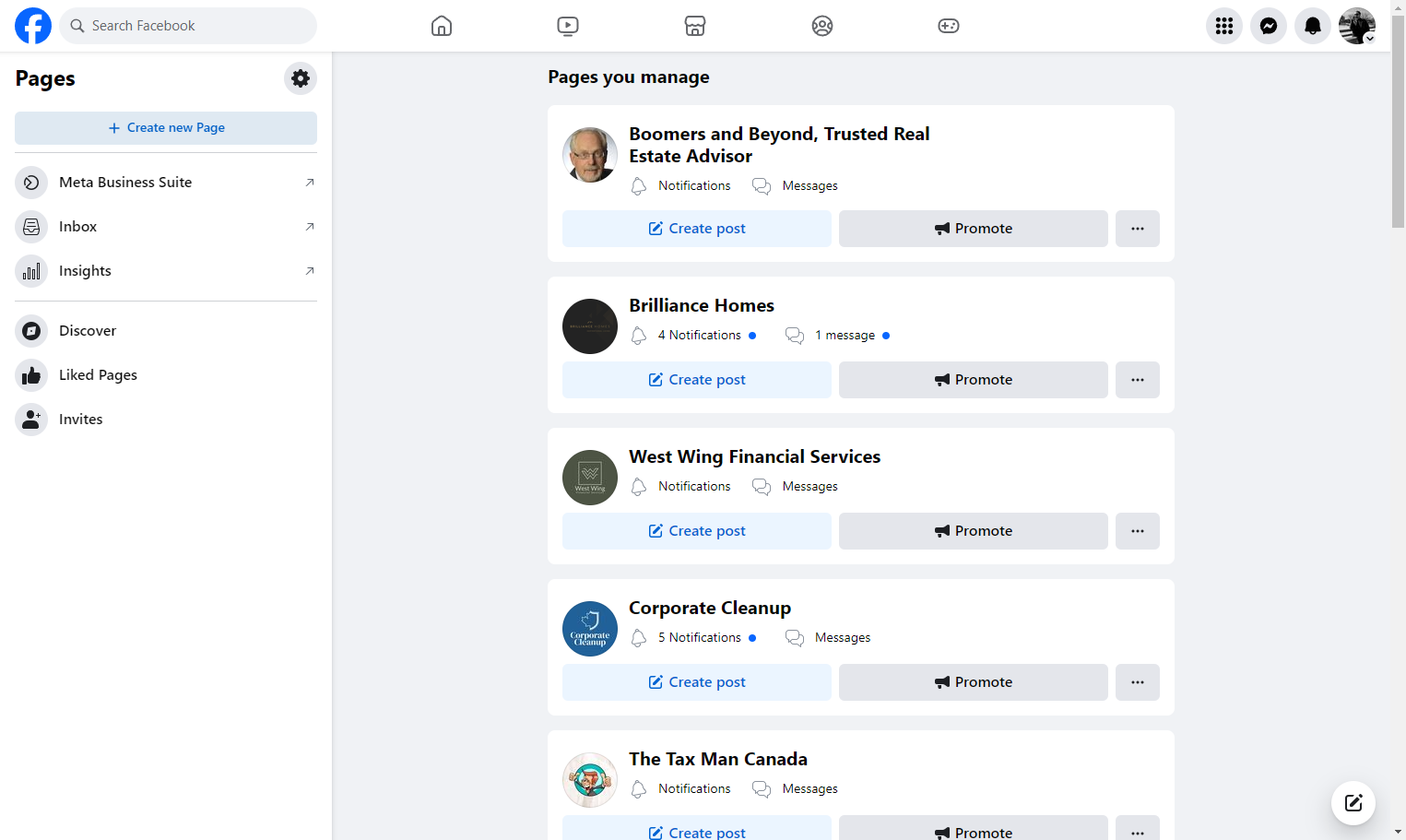Select Discover in the sidebar
The image size is (1406, 840).
click(166, 331)
